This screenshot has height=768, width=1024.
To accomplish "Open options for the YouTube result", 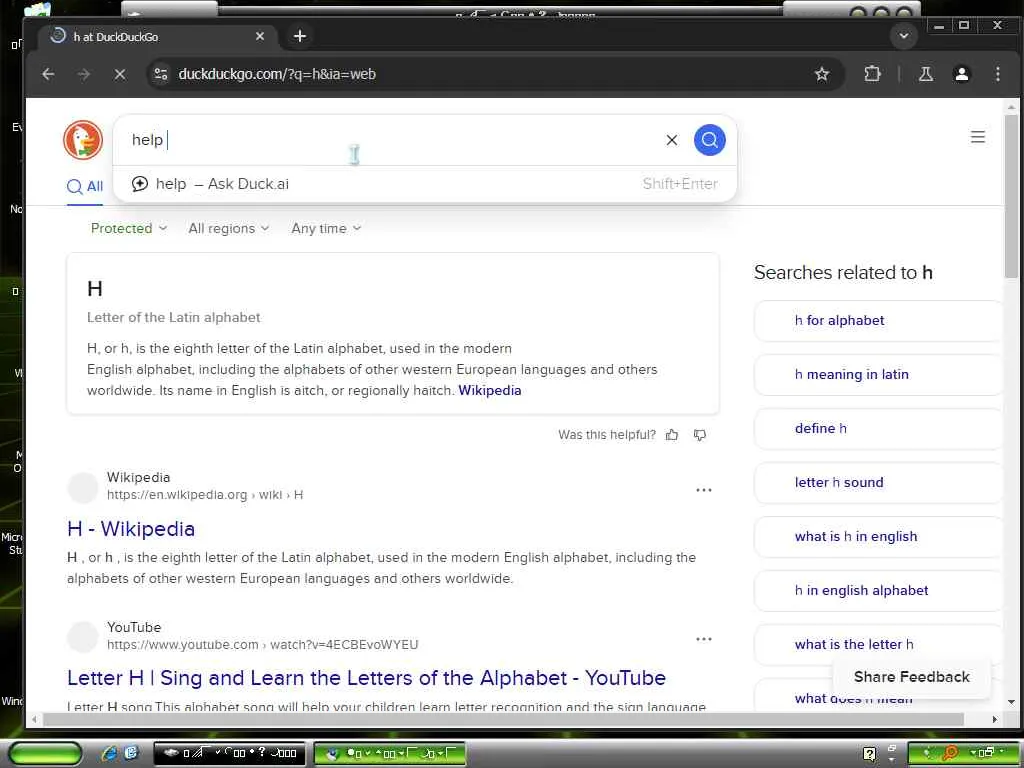I will 703,639.
